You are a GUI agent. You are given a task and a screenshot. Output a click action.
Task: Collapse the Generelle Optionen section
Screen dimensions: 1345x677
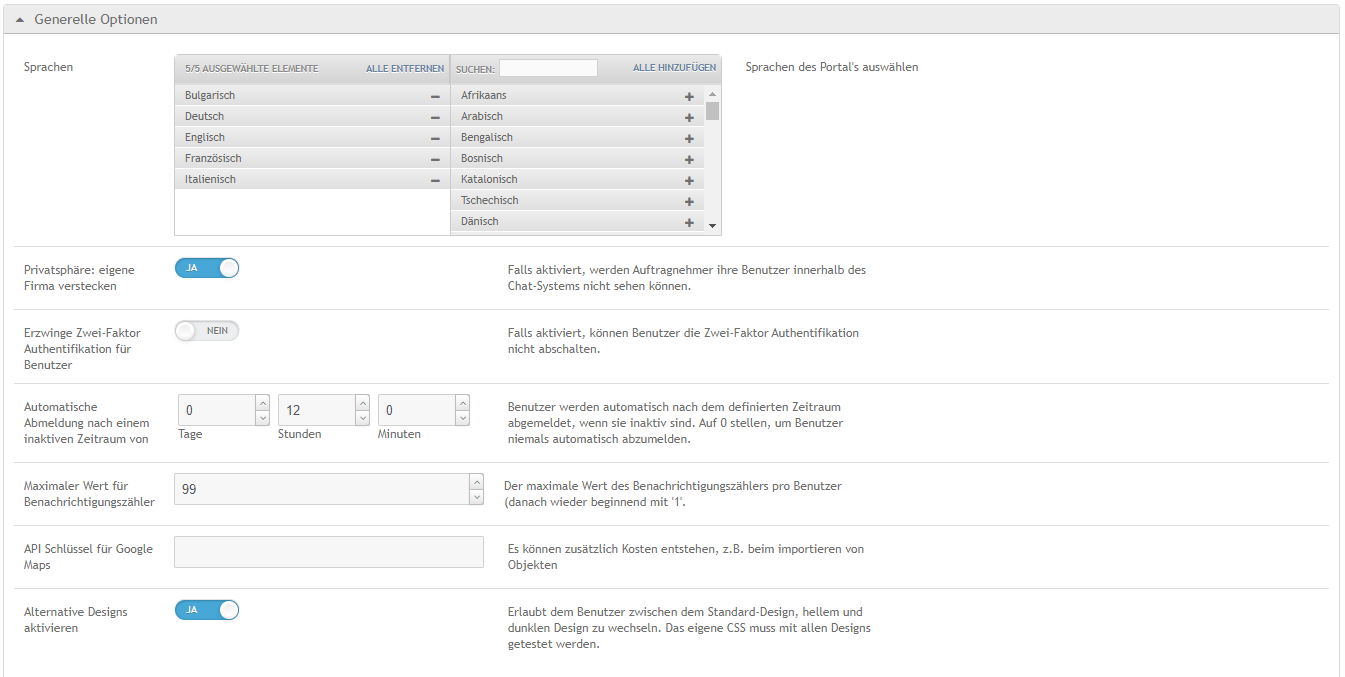(x=20, y=20)
